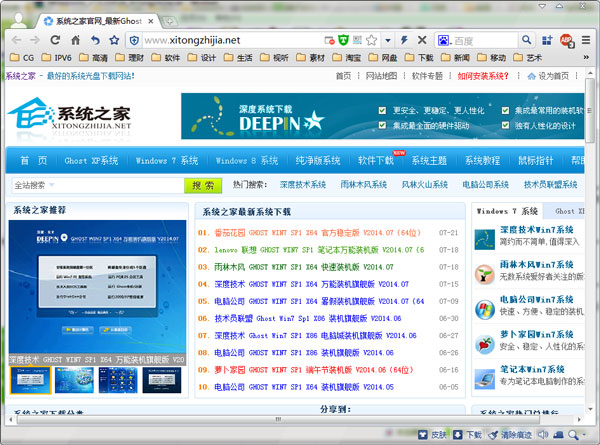Screen dimensions: 600x445
Task: Open the 软件下载 nav item
Action: [376, 161]
